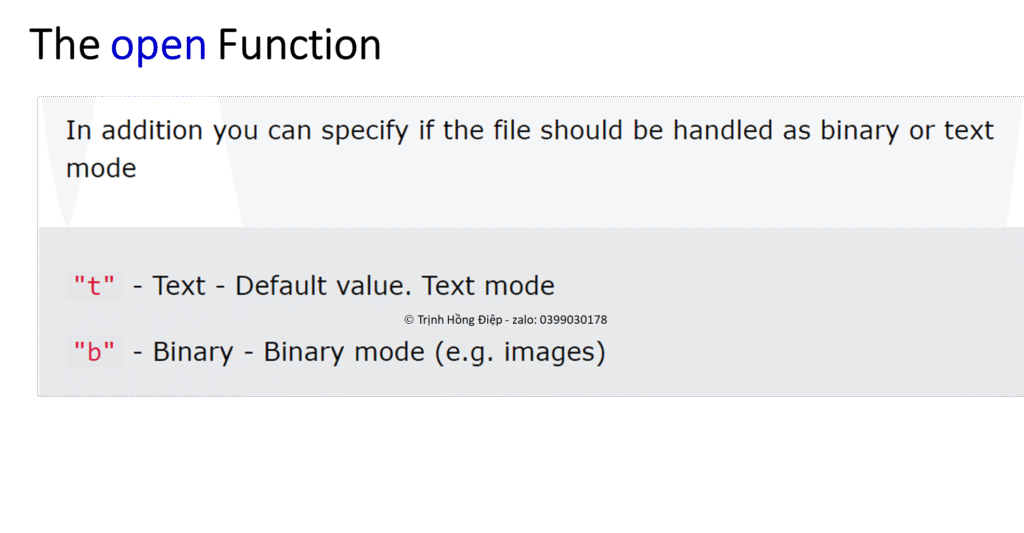Screen dimensions: 1024x533
Task: Click "Text mode" at end of t line
Action: point(488,286)
